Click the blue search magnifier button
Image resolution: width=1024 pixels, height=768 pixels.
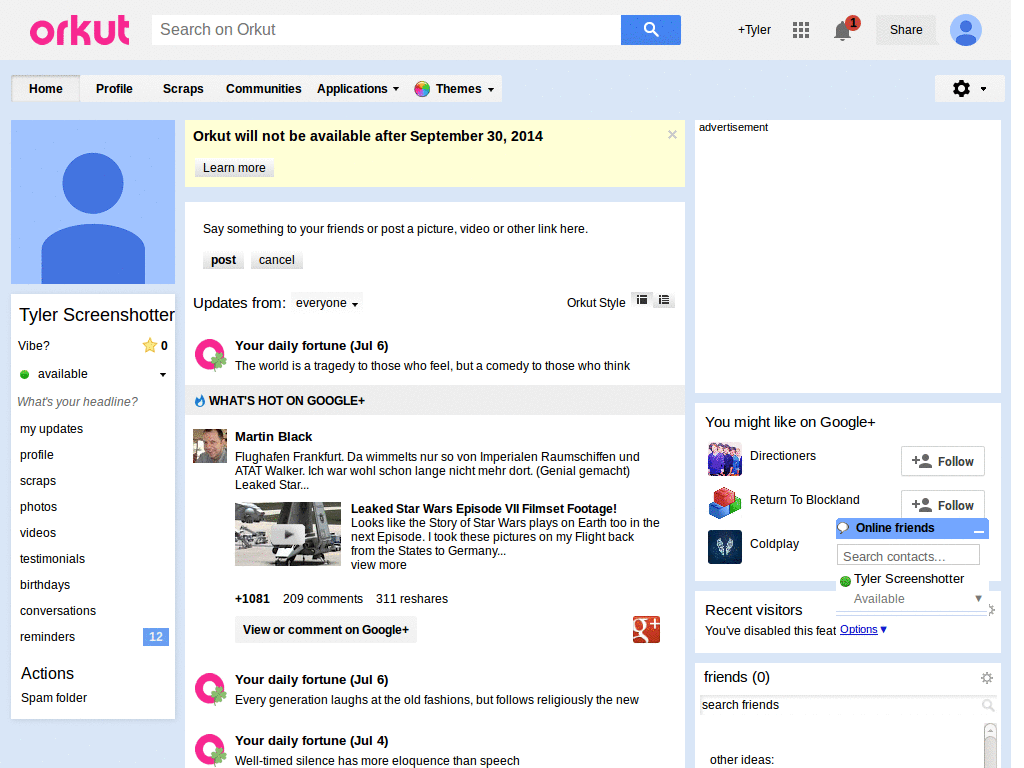[650, 30]
